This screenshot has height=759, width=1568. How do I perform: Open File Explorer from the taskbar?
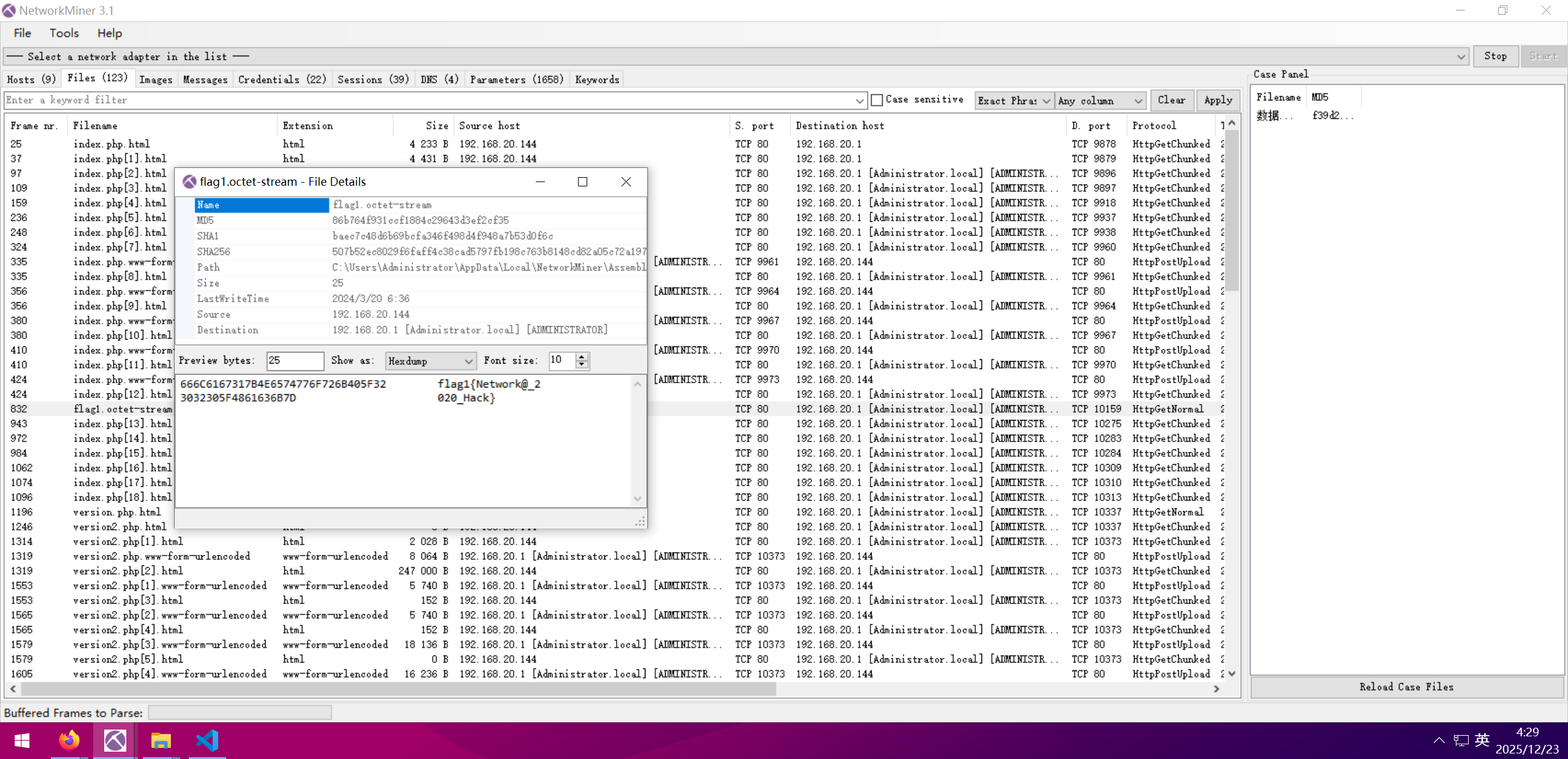(x=161, y=741)
